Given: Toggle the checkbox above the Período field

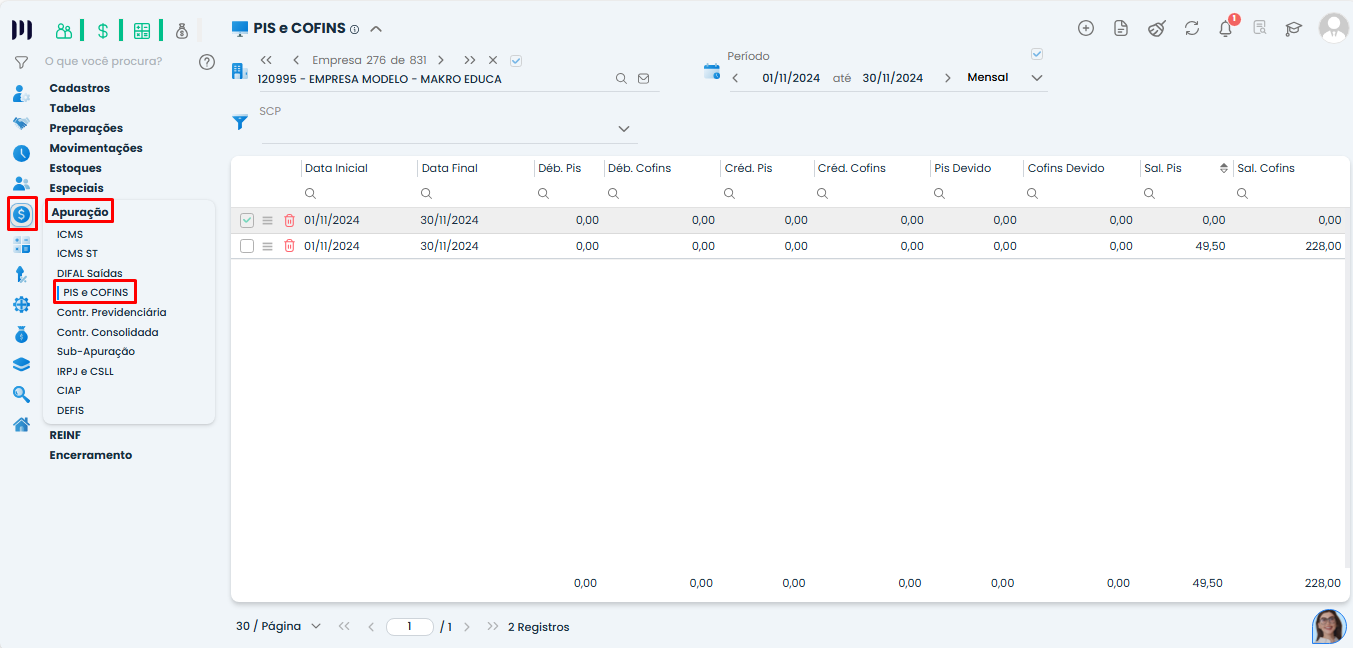Looking at the screenshot, I should pos(1037,54).
